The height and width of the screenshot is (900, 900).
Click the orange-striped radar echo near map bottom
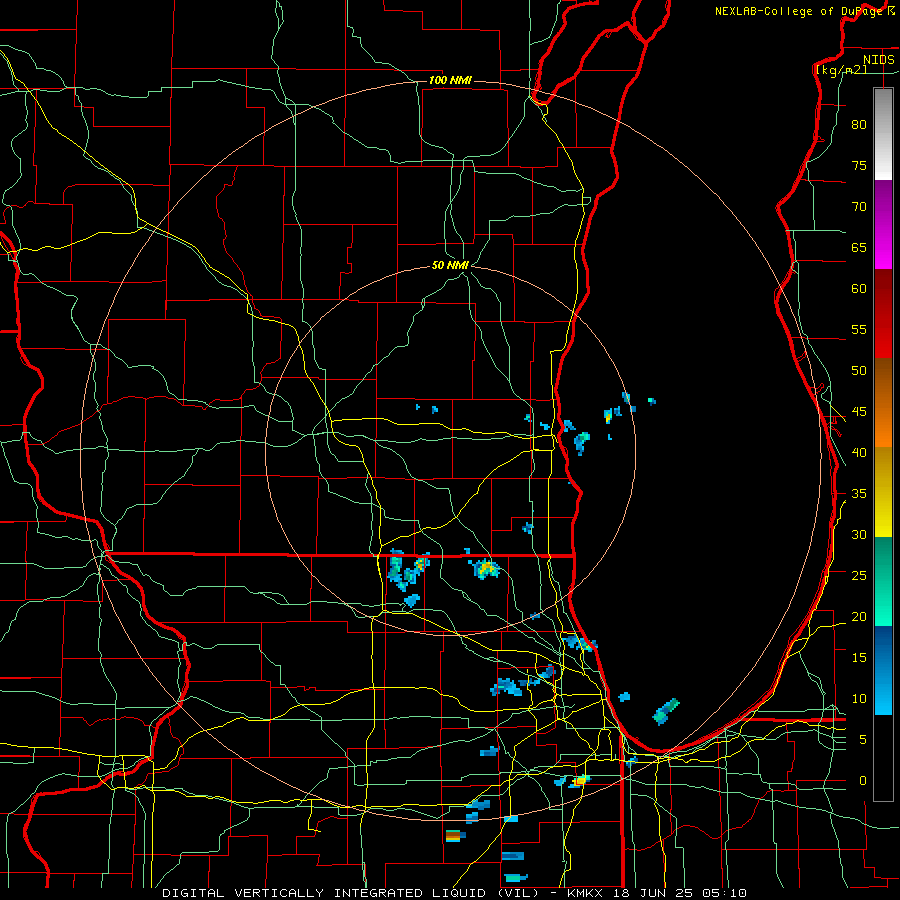454,836
